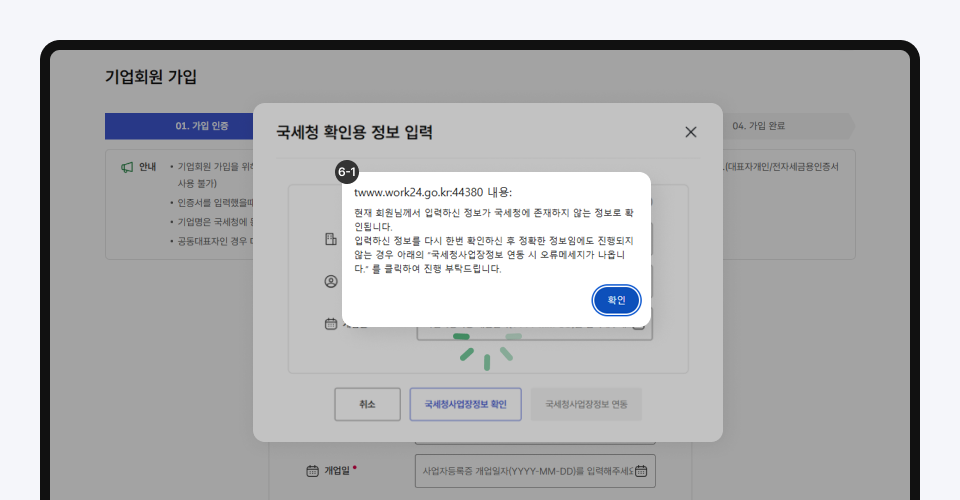Click the loading spinner in the dialog
This screenshot has height=500, width=960.
(x=486, y=346)
